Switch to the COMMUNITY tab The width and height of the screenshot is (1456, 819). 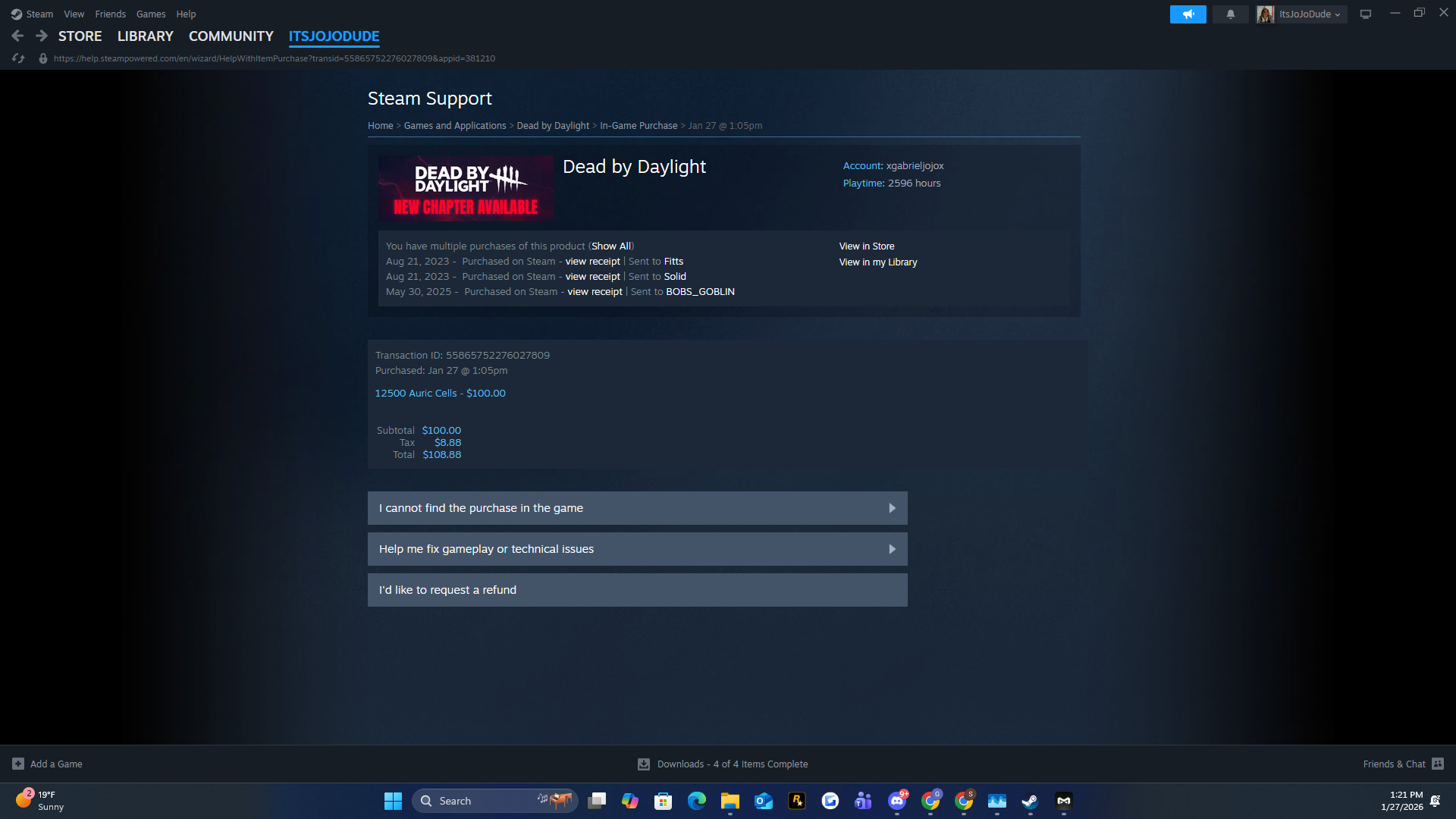(231, 36)
